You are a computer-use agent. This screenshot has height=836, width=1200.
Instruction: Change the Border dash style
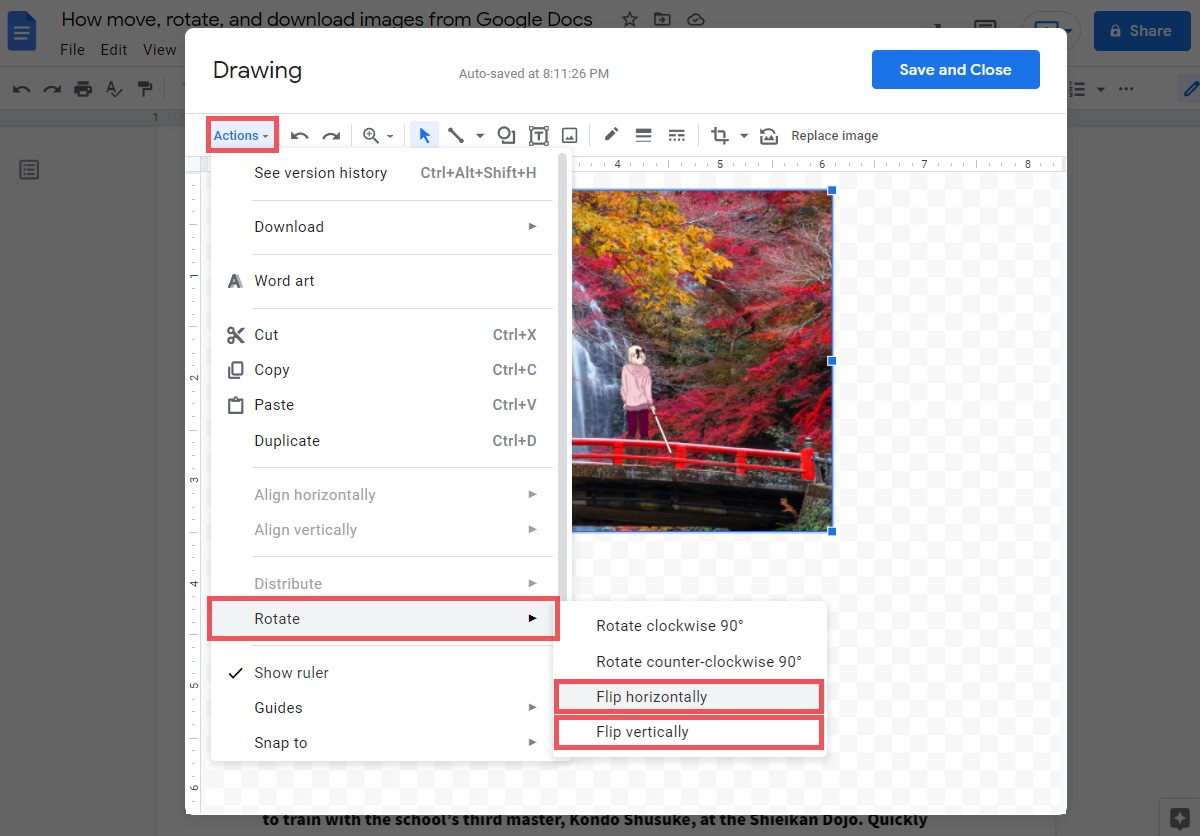pyautogui.click(x=677, y=134)
